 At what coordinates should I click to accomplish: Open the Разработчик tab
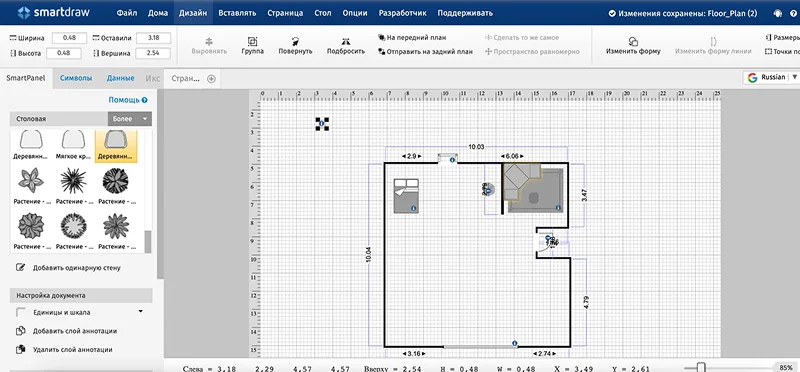point(402,13)
